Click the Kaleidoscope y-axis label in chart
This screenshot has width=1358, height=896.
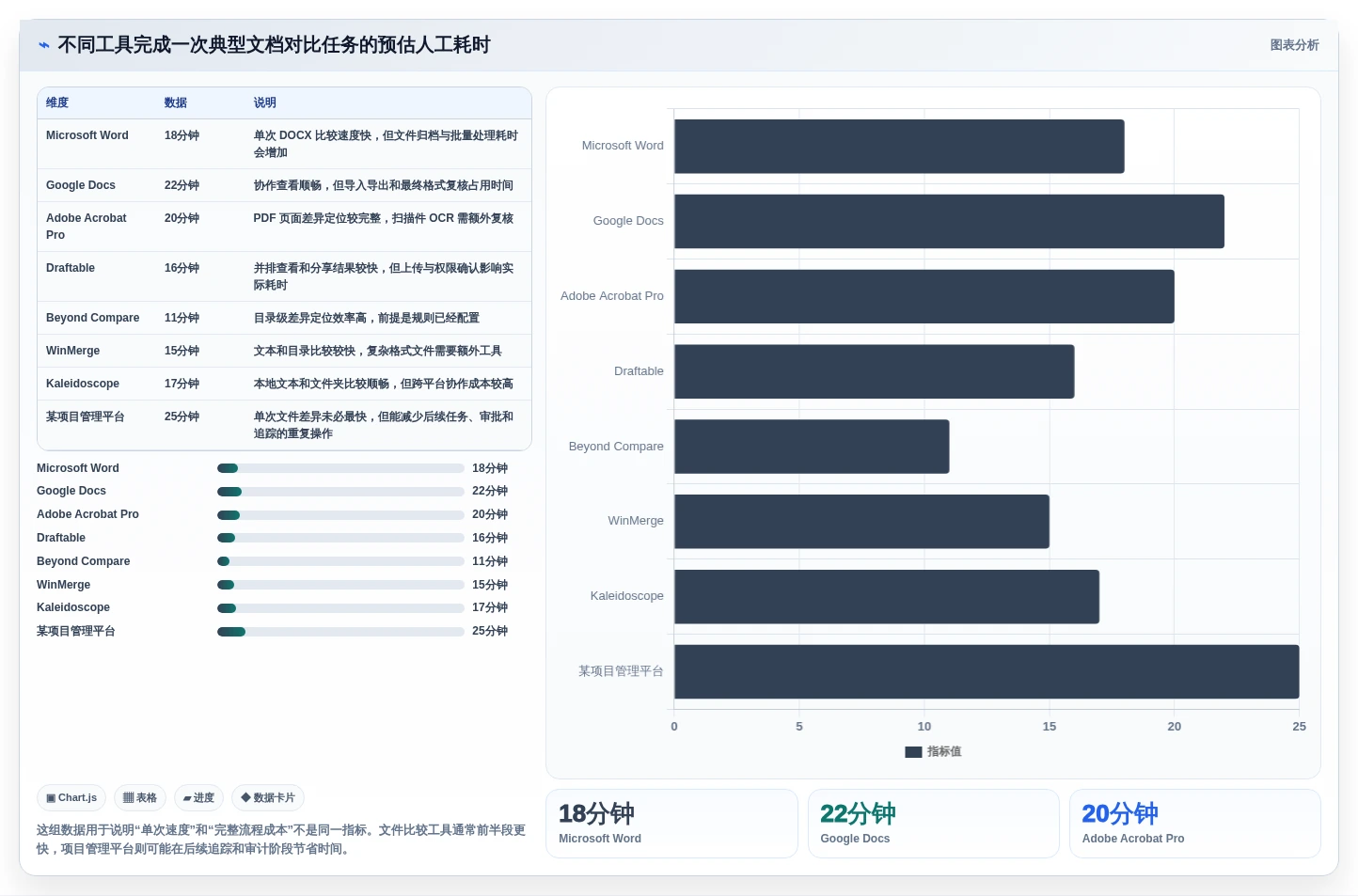click(627, 596)
